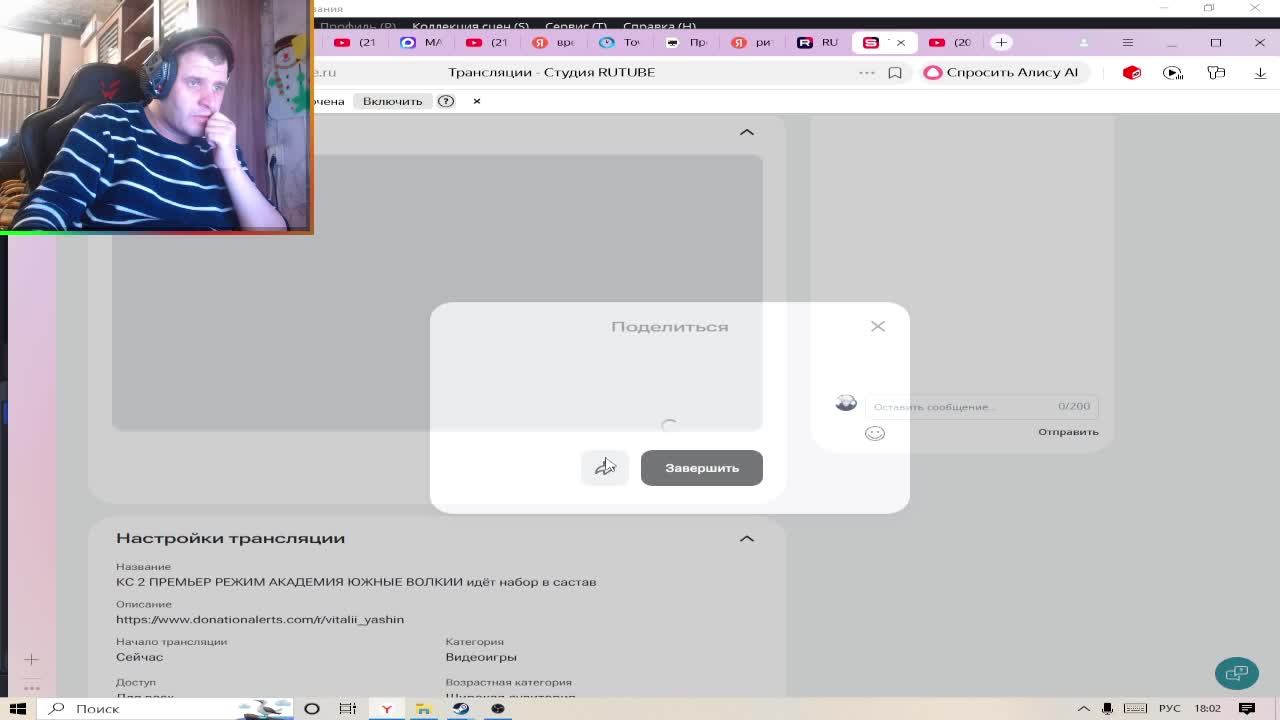Click the three dots in left sidebar

coord(31,688)
